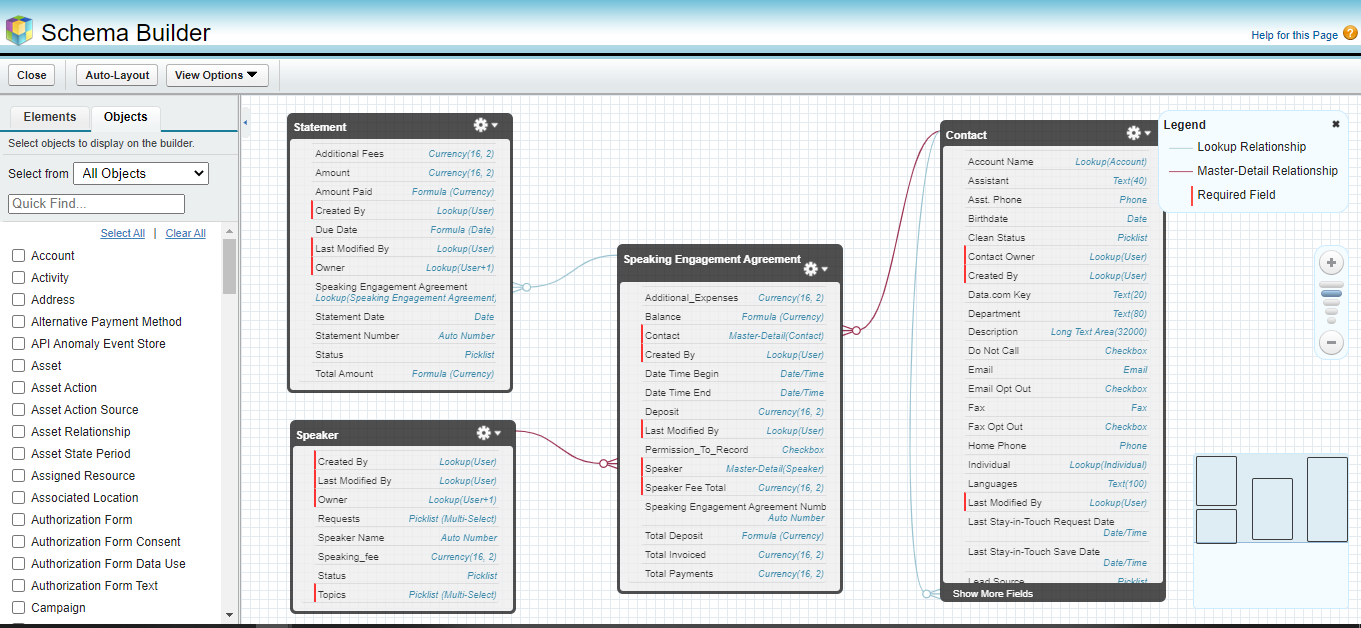Select the Speaking_fee field
Image resolution: width=1361 pixels, height=628 pixels.
(x=406, y=557)
